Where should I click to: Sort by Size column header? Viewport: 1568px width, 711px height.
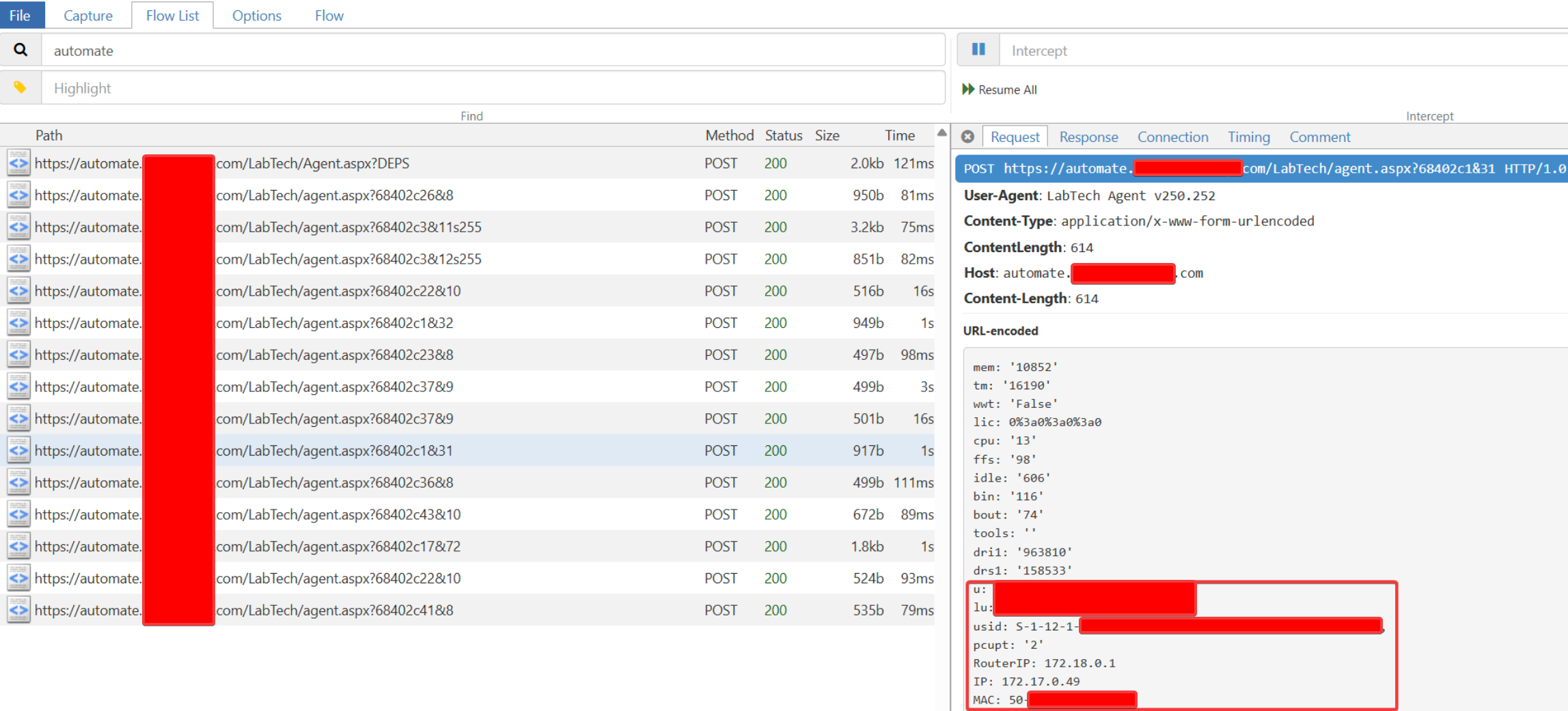coord(827,135)
